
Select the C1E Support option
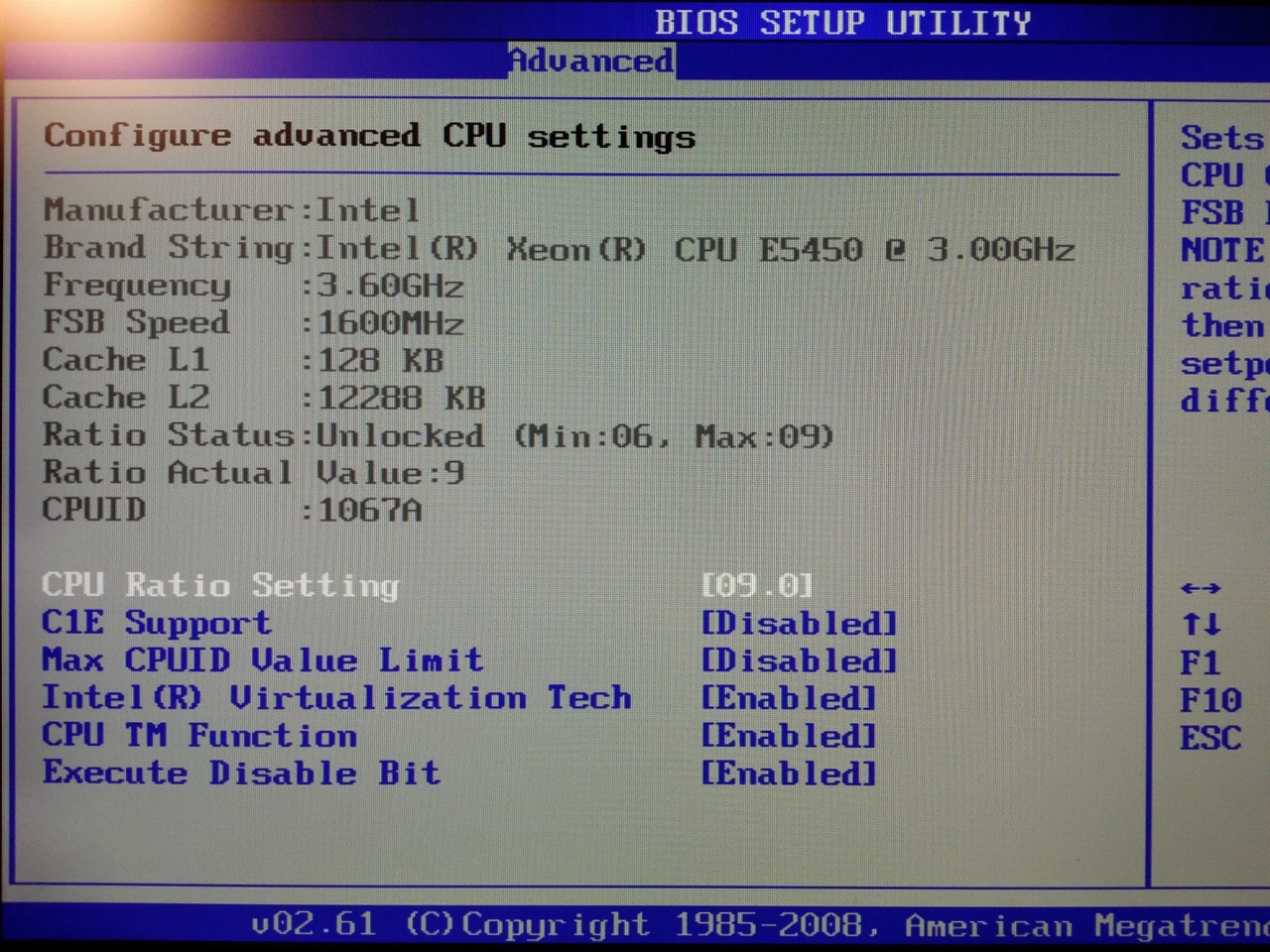(x=156, y=623)
